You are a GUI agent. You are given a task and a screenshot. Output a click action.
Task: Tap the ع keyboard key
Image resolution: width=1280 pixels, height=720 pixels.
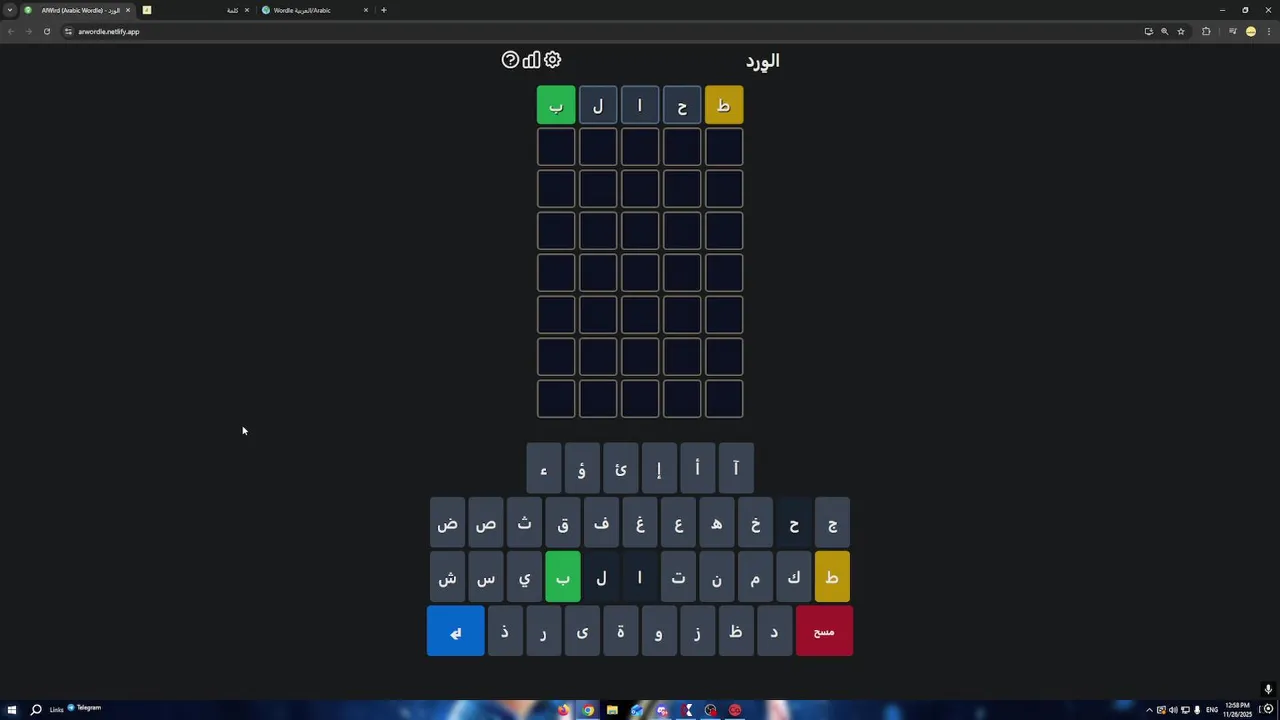[x=678, y=523]
